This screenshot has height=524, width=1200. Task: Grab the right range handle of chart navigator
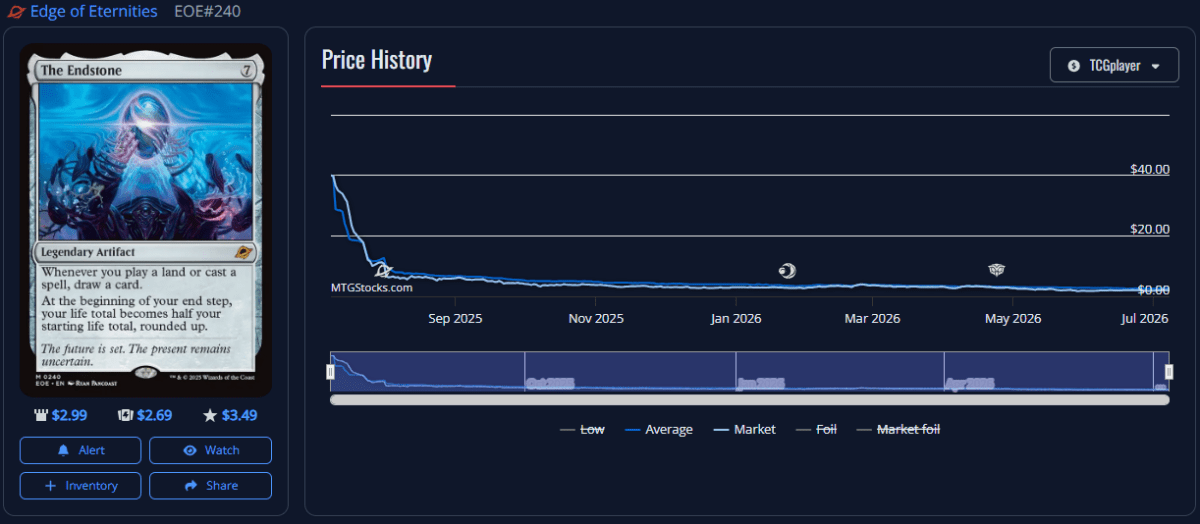pos(1168,372)
